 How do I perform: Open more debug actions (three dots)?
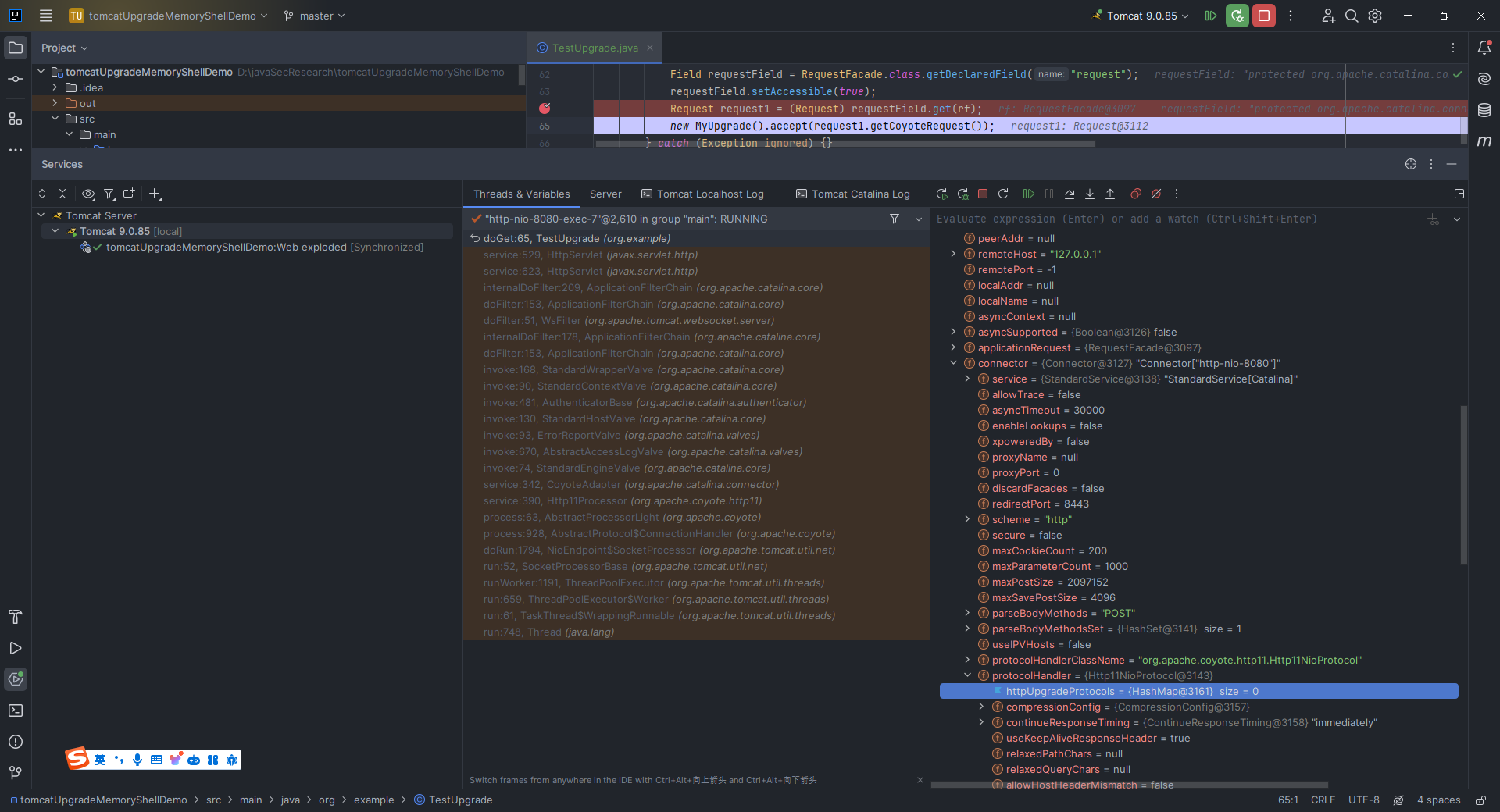click(x=1177, y=194)
